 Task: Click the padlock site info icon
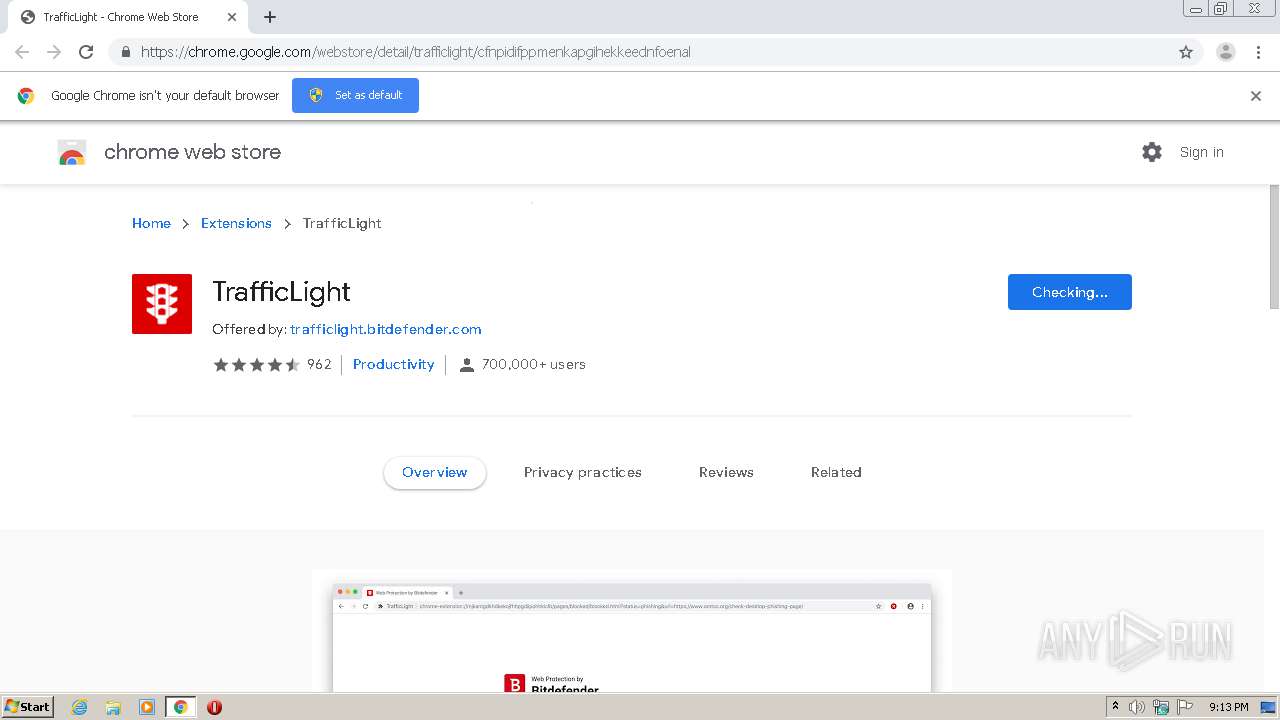coord(125,52)
